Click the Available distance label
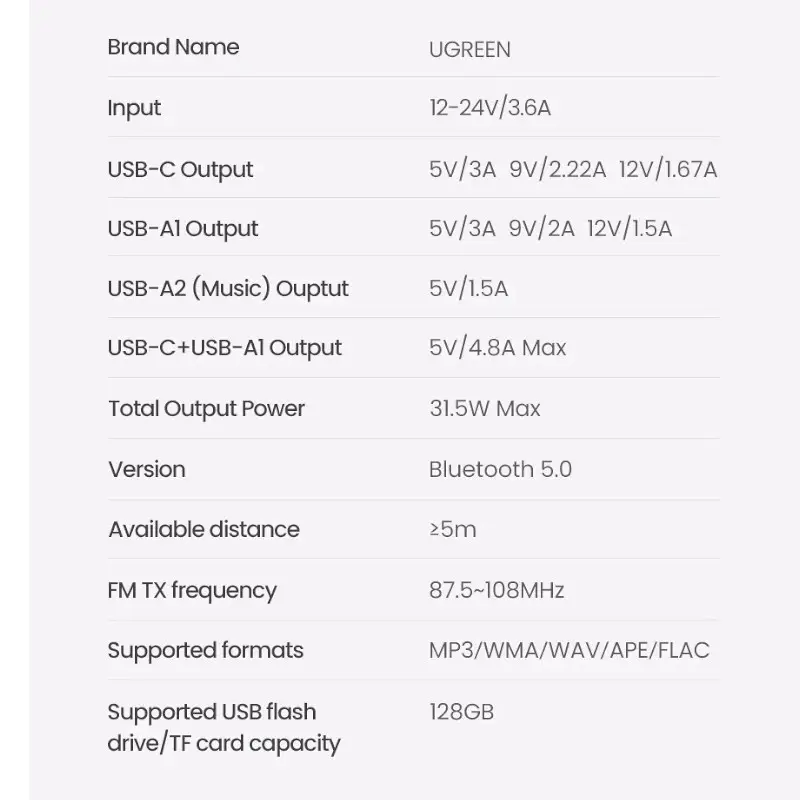This screenshot has width=800, height=800. click(204, 529)
